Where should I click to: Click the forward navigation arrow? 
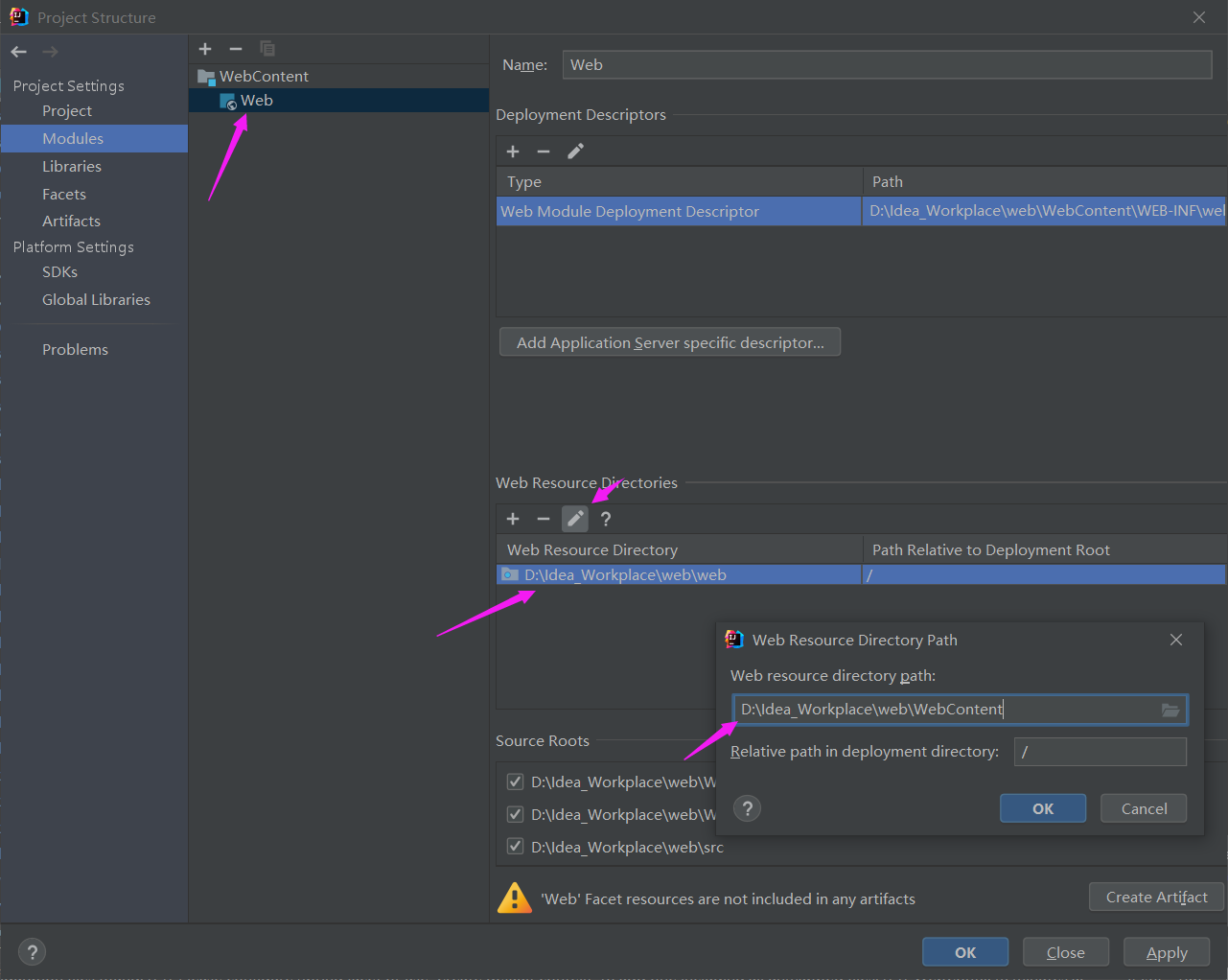[x=51, y=52]
